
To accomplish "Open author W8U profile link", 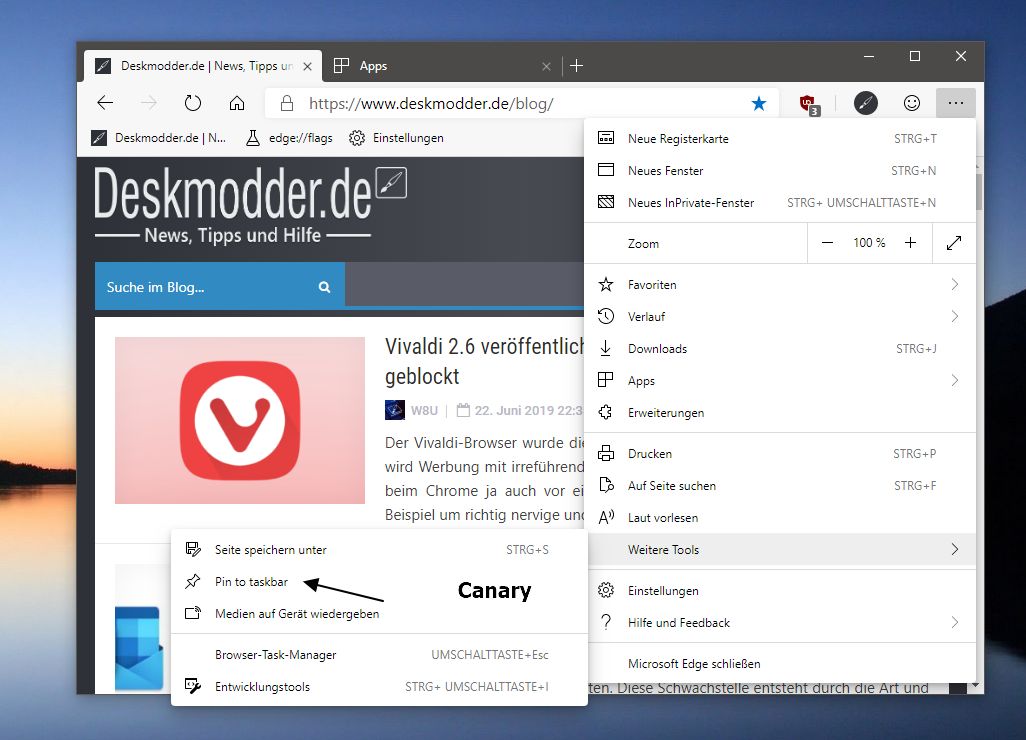I will coord(423,411).
